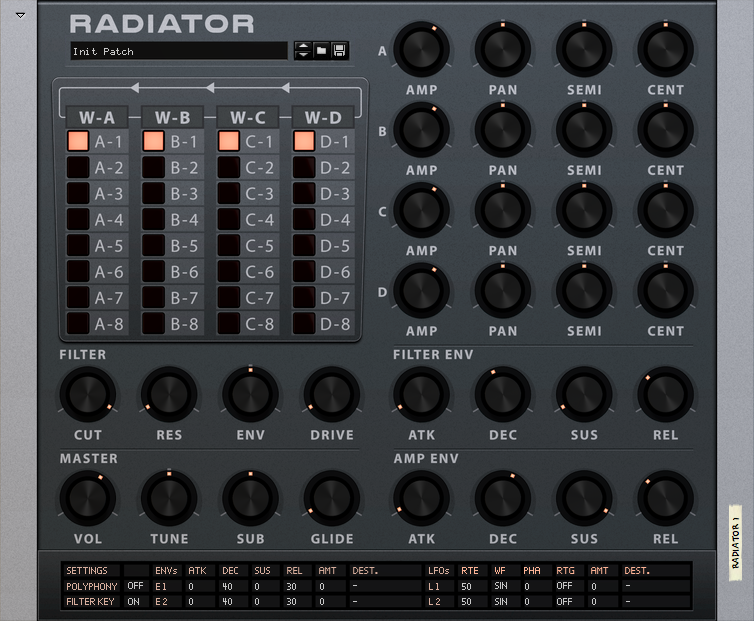This screenshot has height=621, width=754.
Task: Toggle the lit A-1 wave button
Action: coord(78,141)
